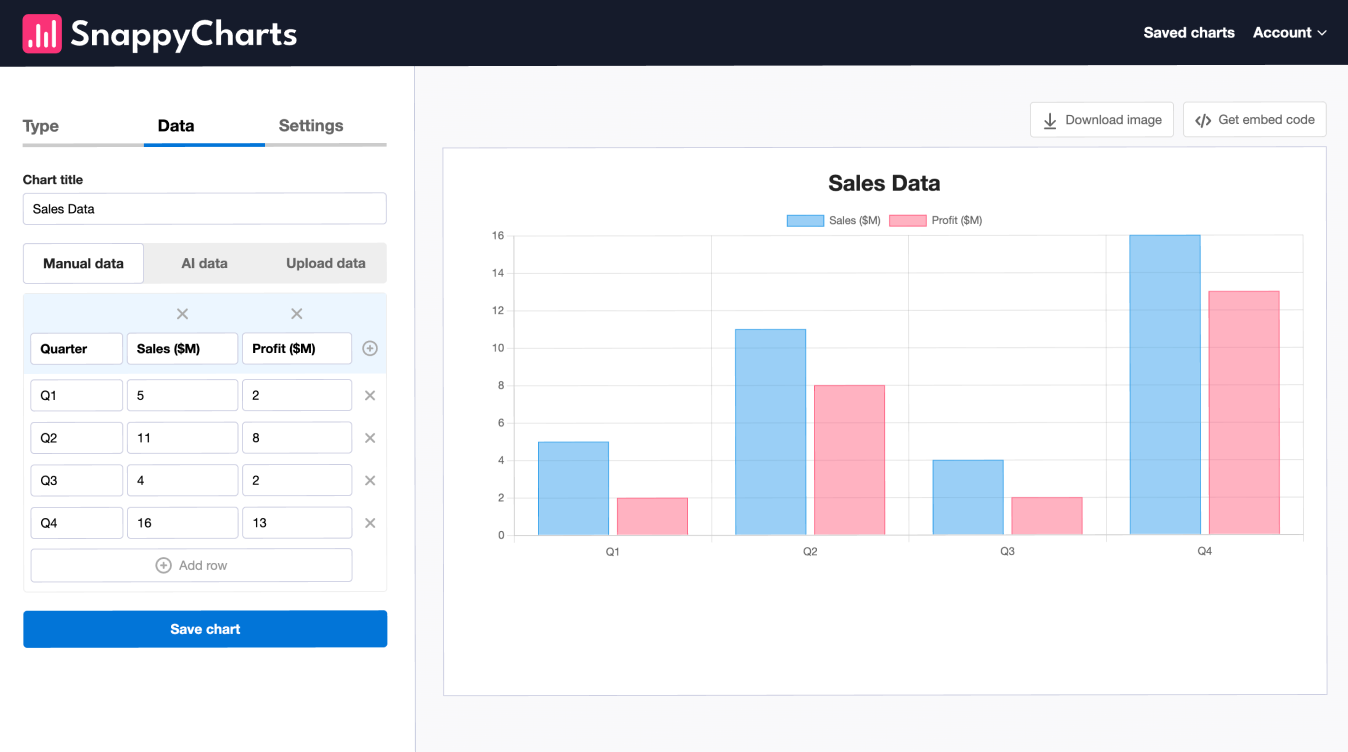Open Get embed code
The image size is (1348, 752).
click(x=1255, y=120)
